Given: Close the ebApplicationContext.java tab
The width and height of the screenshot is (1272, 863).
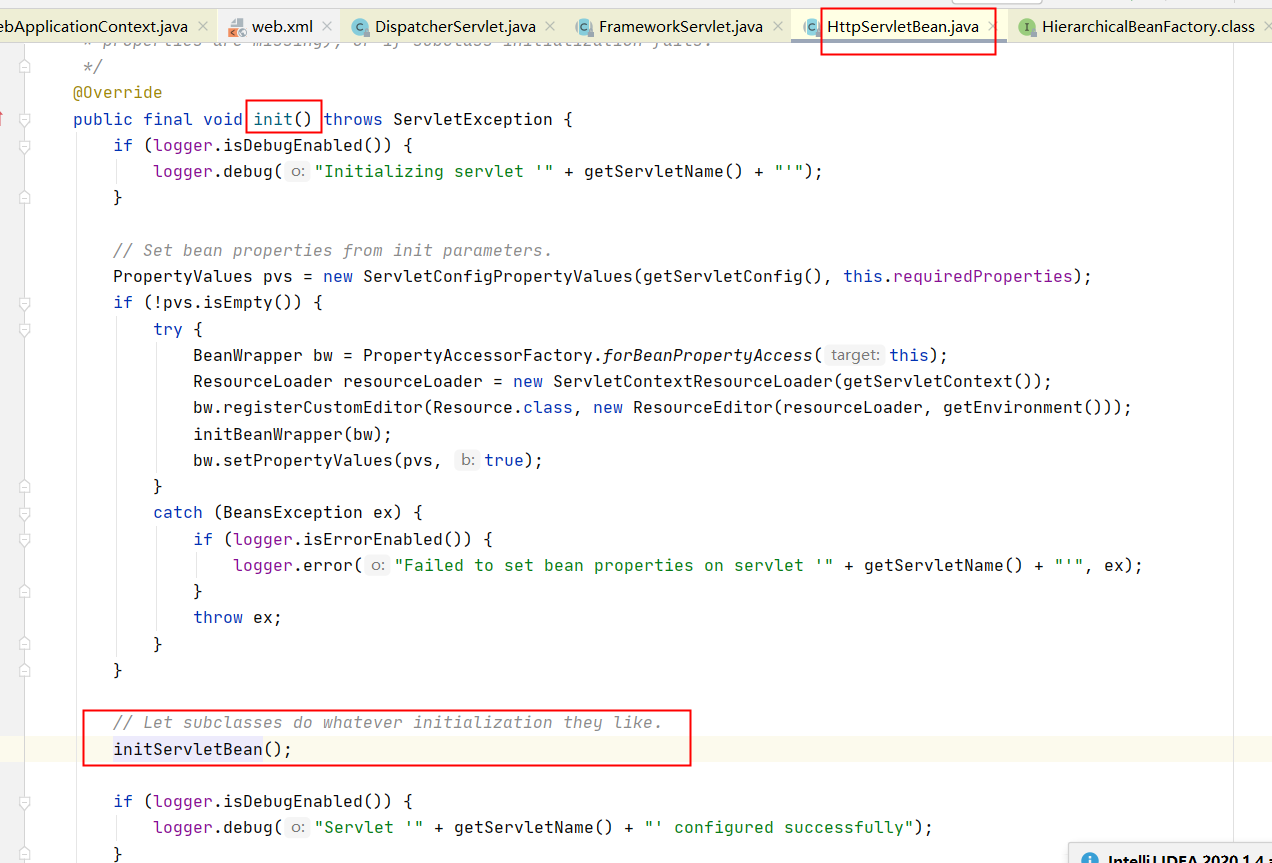Looking at the screenshot, I should click(x=204, y=27).
